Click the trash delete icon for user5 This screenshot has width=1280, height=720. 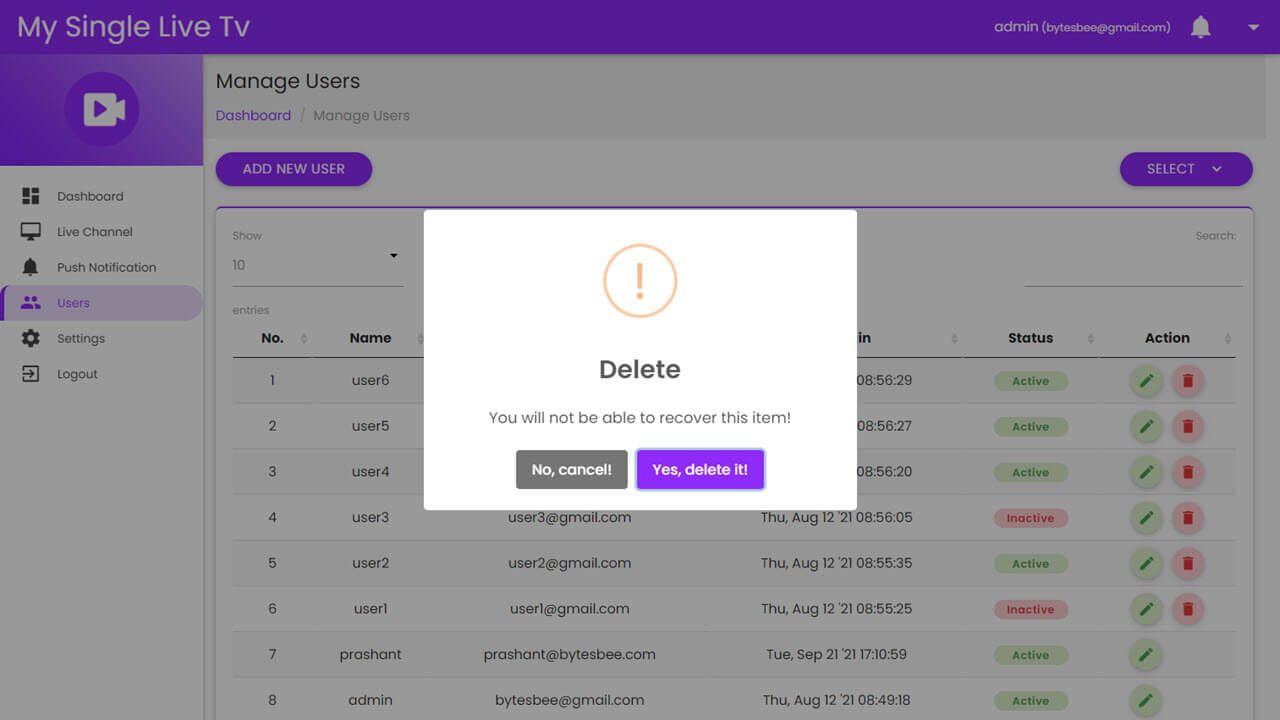(x=1188, y=427)
